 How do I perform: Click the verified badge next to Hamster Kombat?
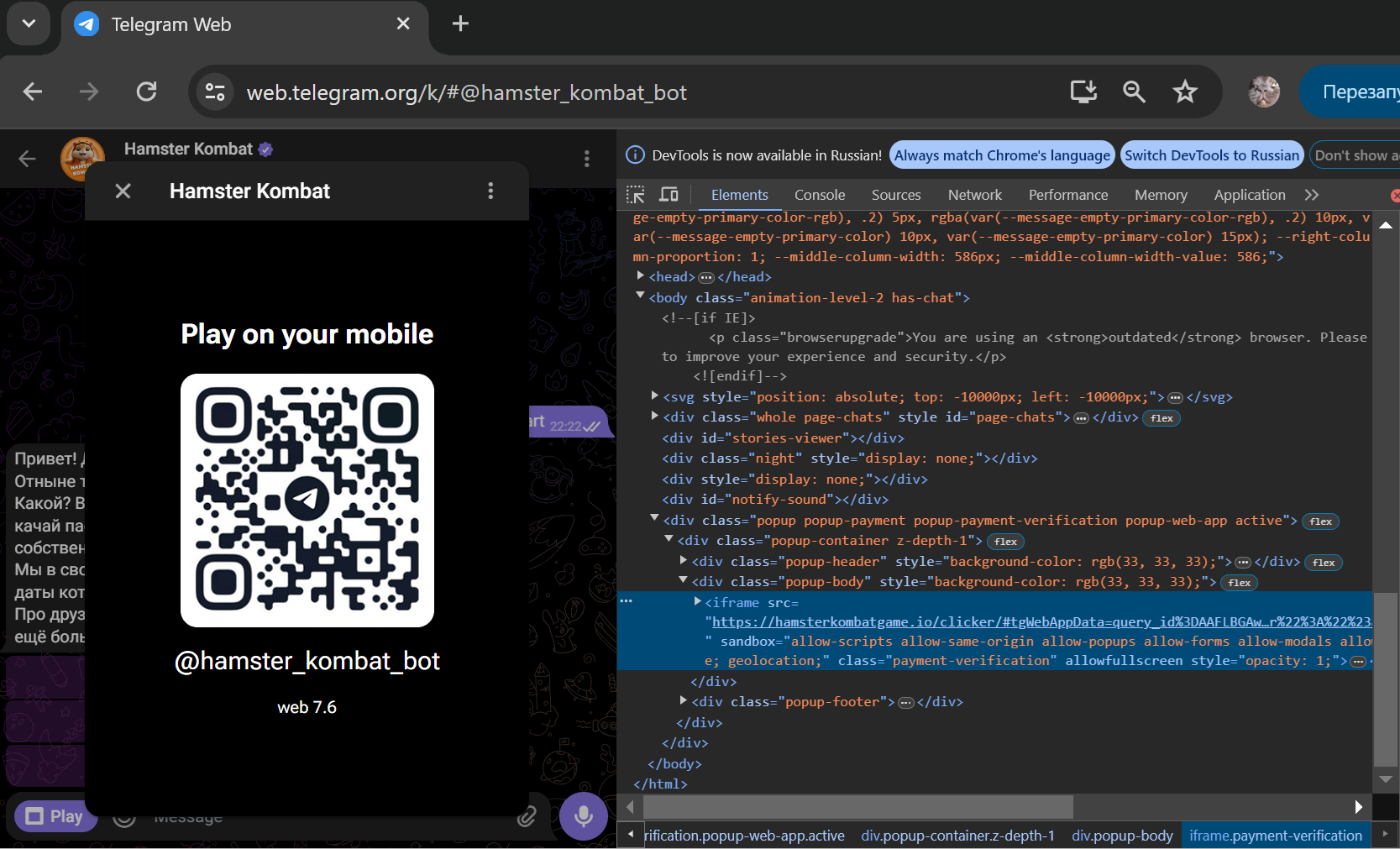[265, 149]
